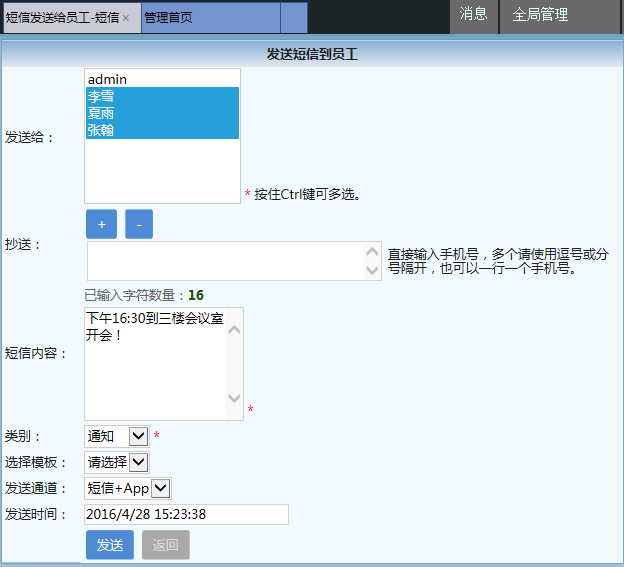Close the 短信发送给员工 tab

click(x=125, y=18)
